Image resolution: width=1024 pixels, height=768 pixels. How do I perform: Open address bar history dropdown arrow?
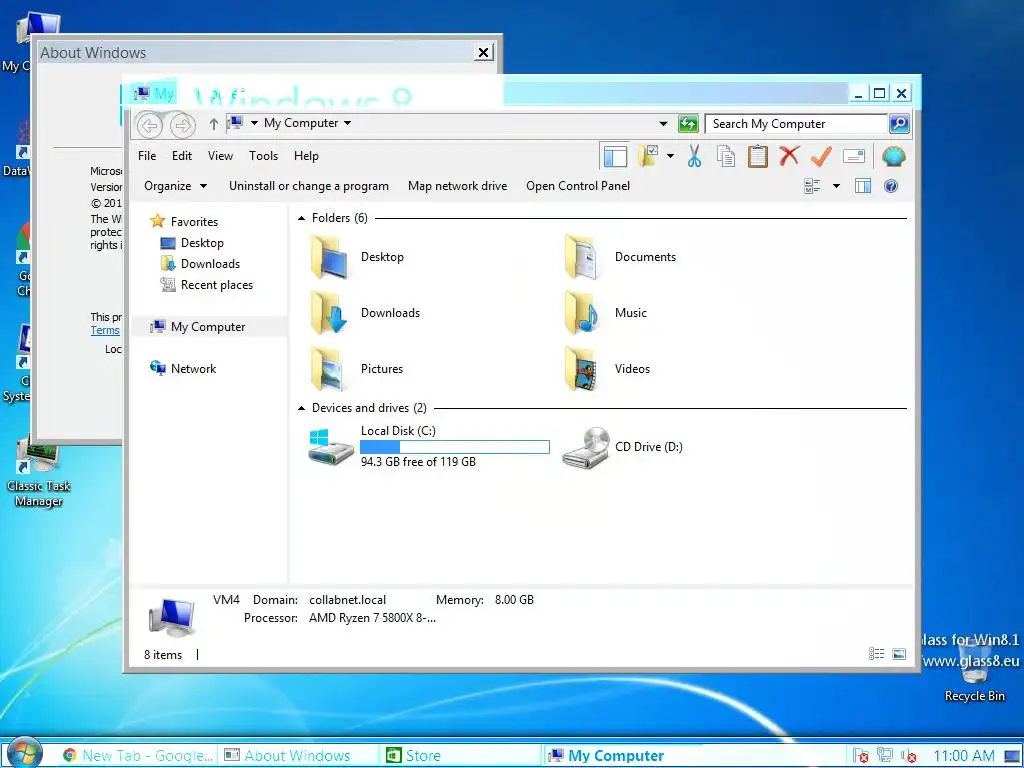click(663, 123)
